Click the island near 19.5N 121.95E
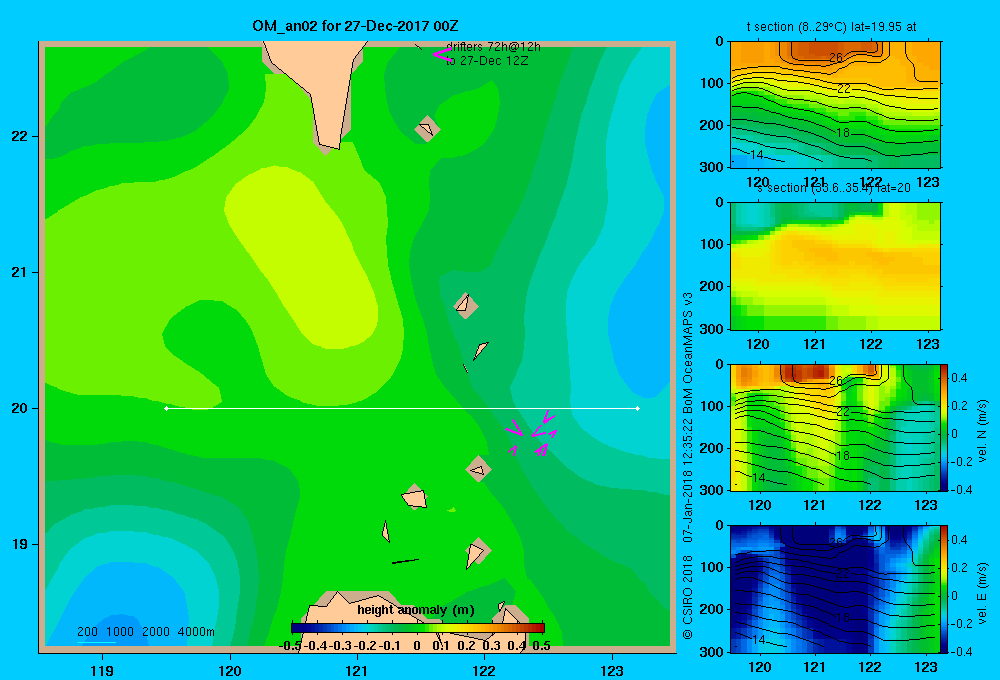 point(479,469)
